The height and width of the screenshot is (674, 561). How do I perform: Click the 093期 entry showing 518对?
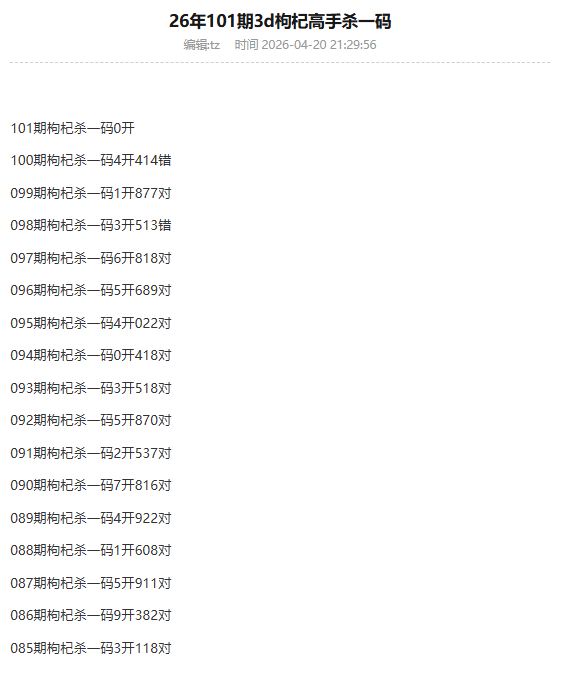click(91, 388)
